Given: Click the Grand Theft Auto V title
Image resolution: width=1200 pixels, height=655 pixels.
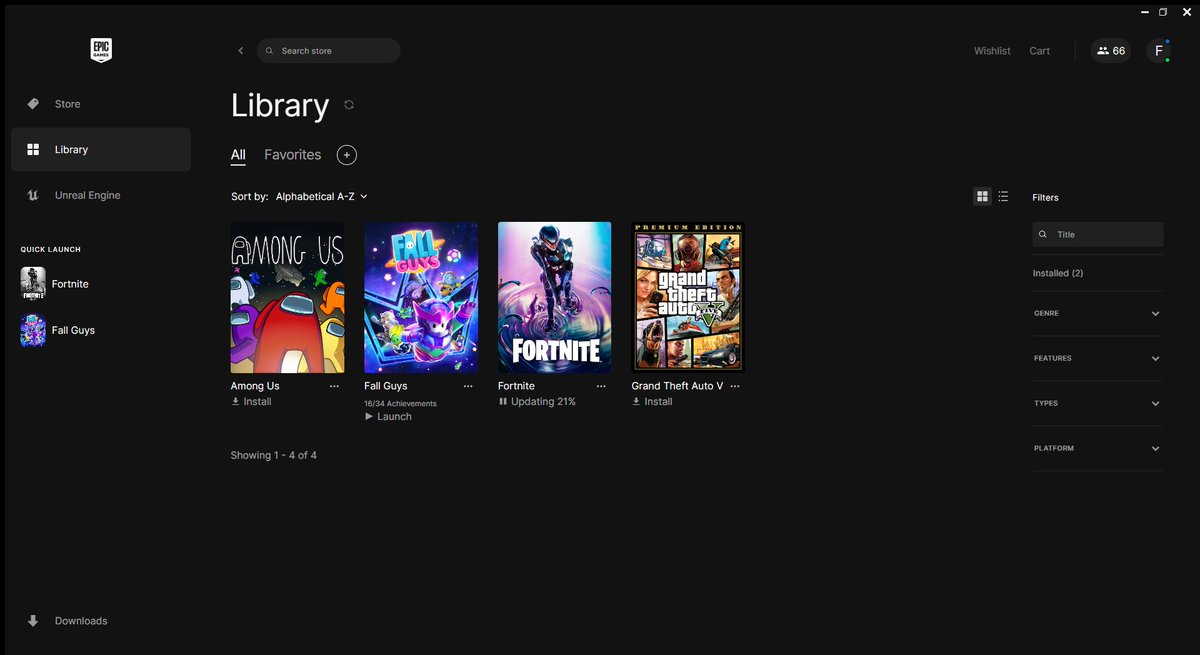Looking at the screenshot, I should click(x=677, y=386).
